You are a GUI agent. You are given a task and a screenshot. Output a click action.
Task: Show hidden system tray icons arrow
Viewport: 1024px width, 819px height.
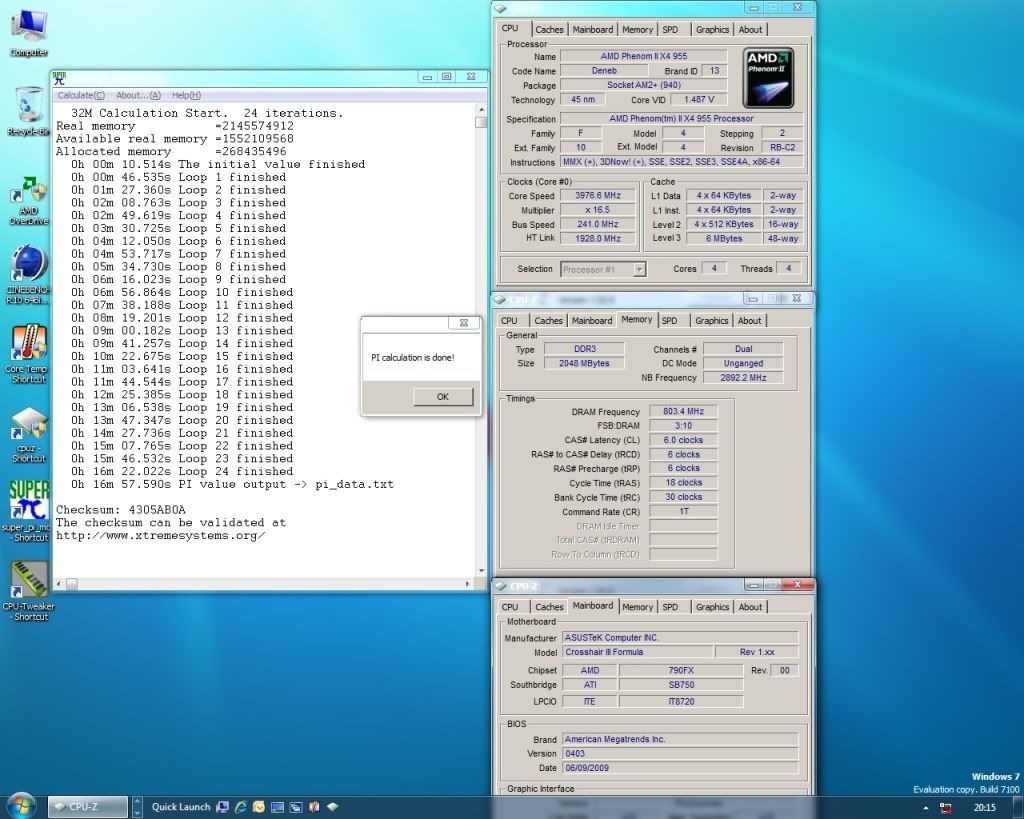pos(927,807)
